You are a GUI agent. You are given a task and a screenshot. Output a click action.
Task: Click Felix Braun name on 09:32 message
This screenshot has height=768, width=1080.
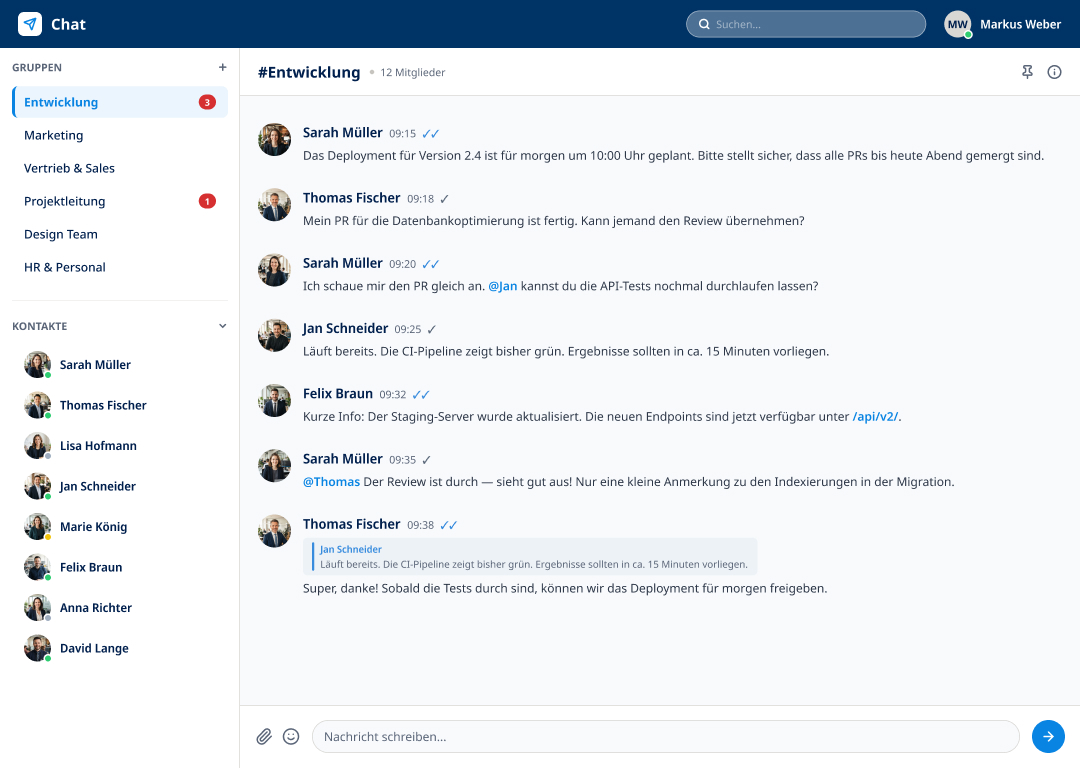click(x=338, y=393)
